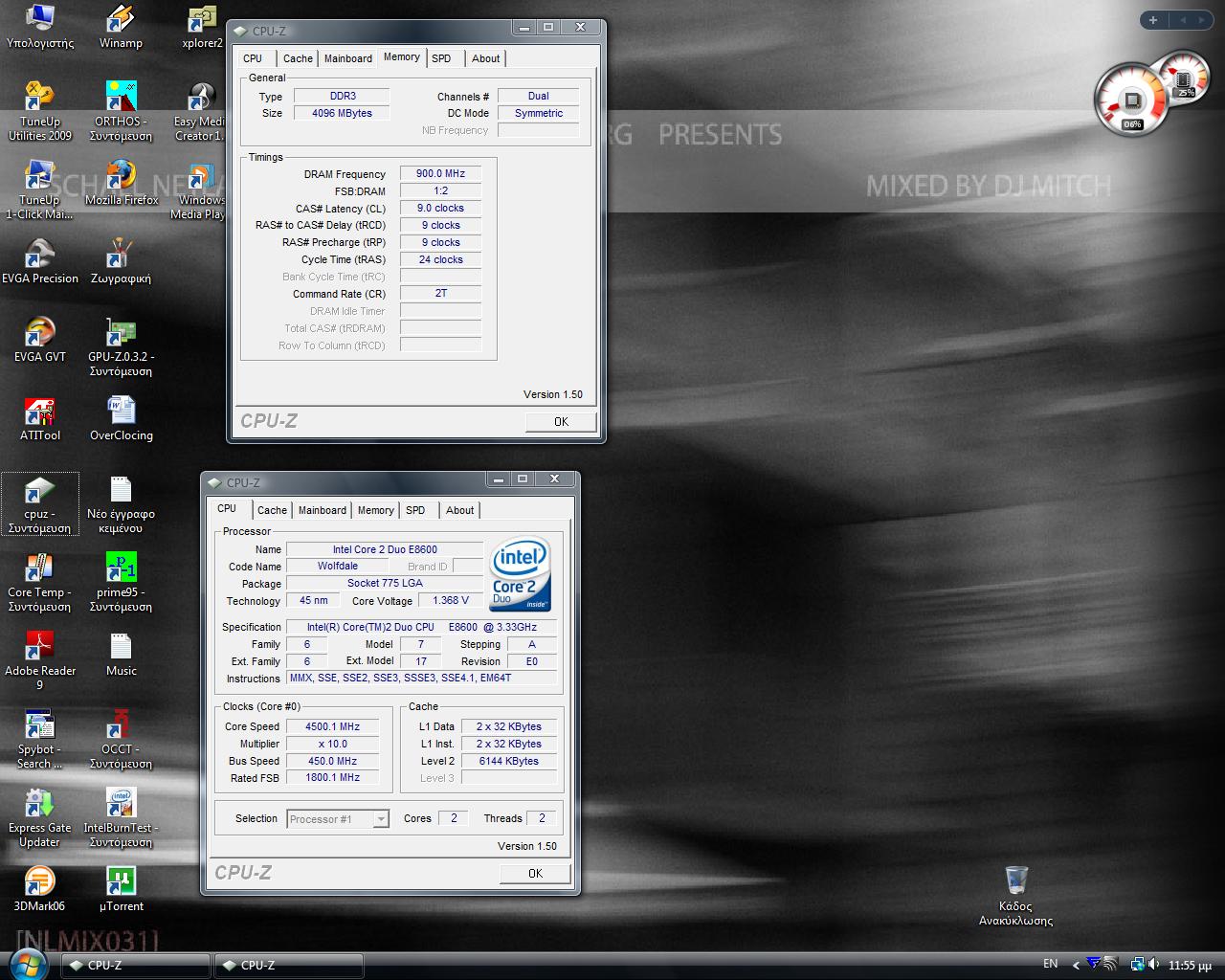
Task: Click the cpuz shortcut on the desktop
Action: pyautogui.click(x=39, y=504)
